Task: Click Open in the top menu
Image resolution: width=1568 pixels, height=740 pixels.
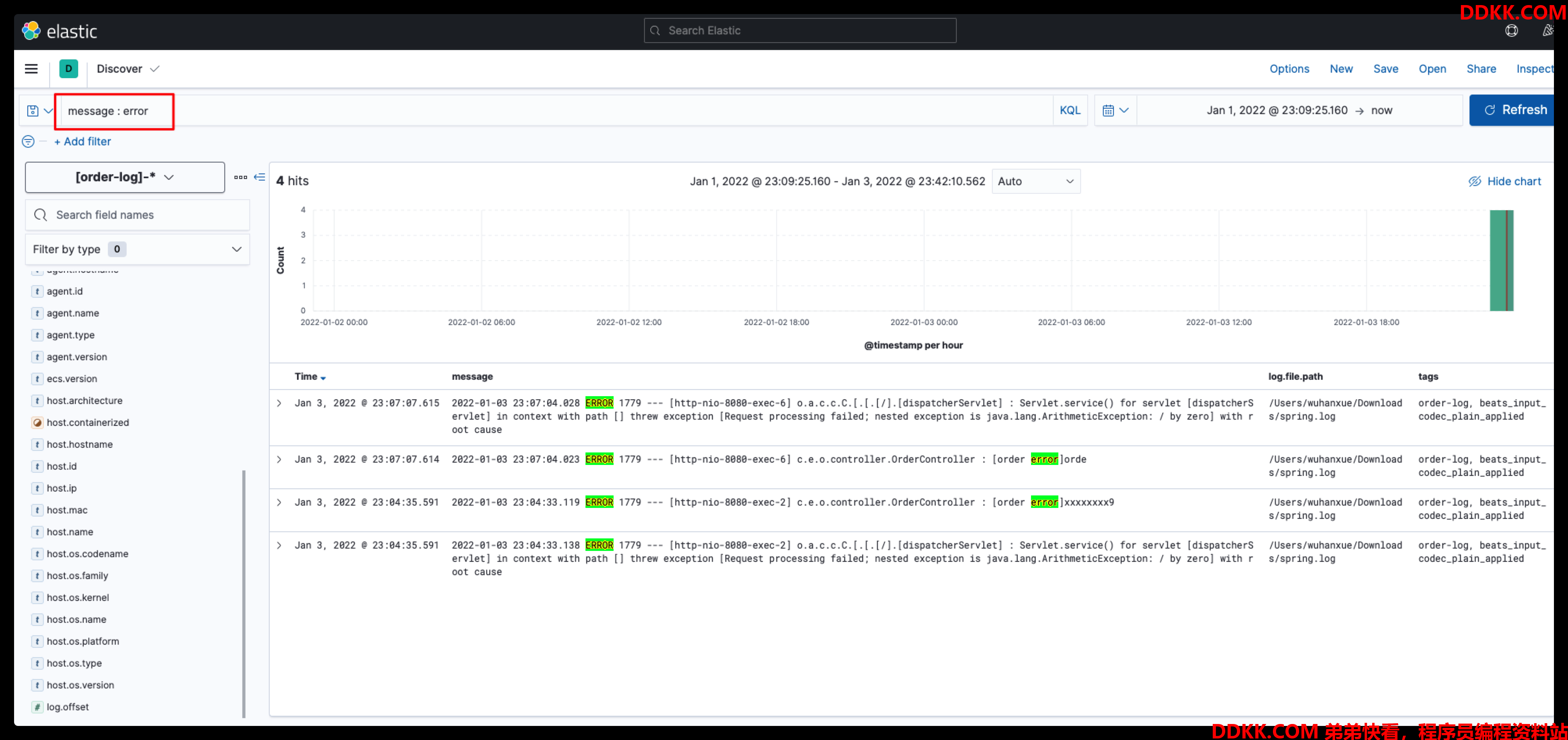Action: [x=1432, y=69]
